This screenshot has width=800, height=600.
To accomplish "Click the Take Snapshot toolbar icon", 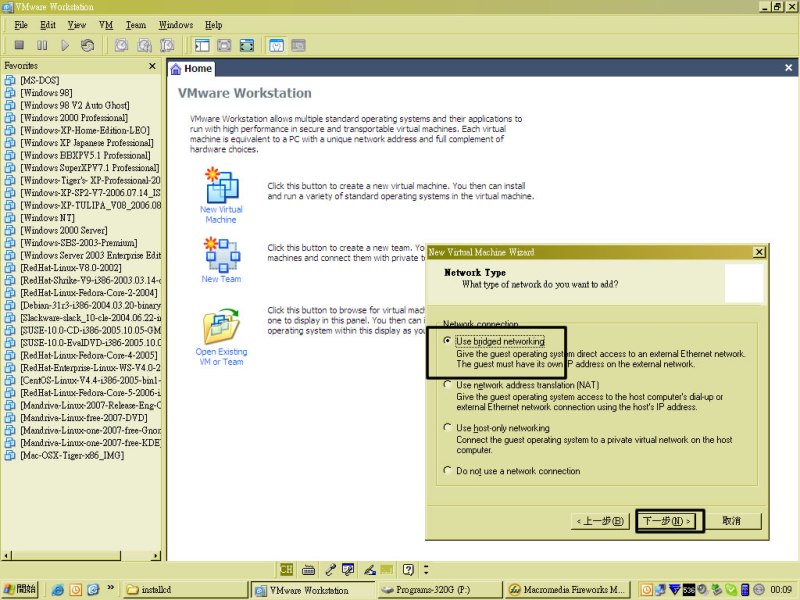I will (x=121, y=45).
